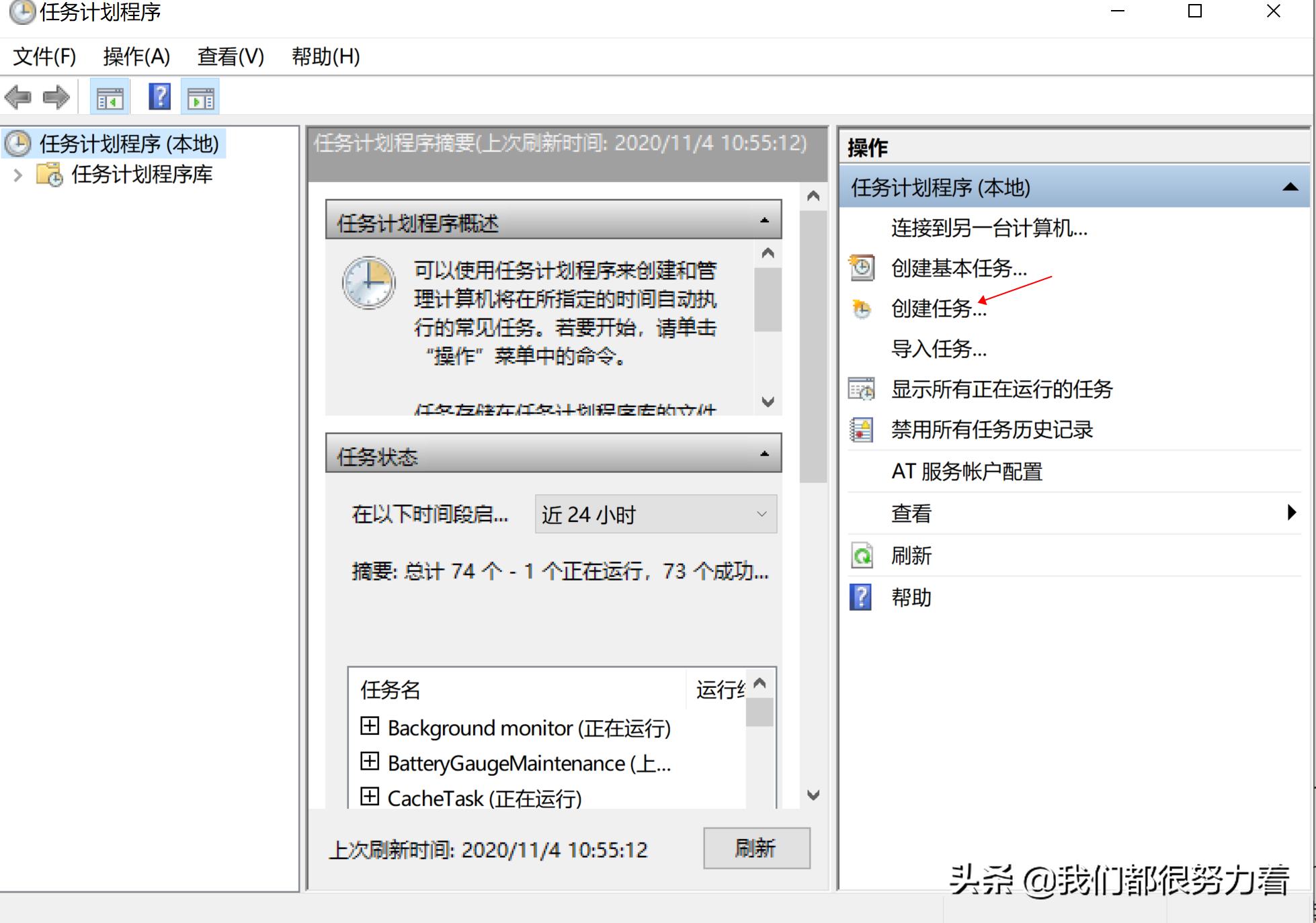The image size is (1316, 923).
Task: Collapse the 任务计划程序概述 section
Action: click(763, 220)
